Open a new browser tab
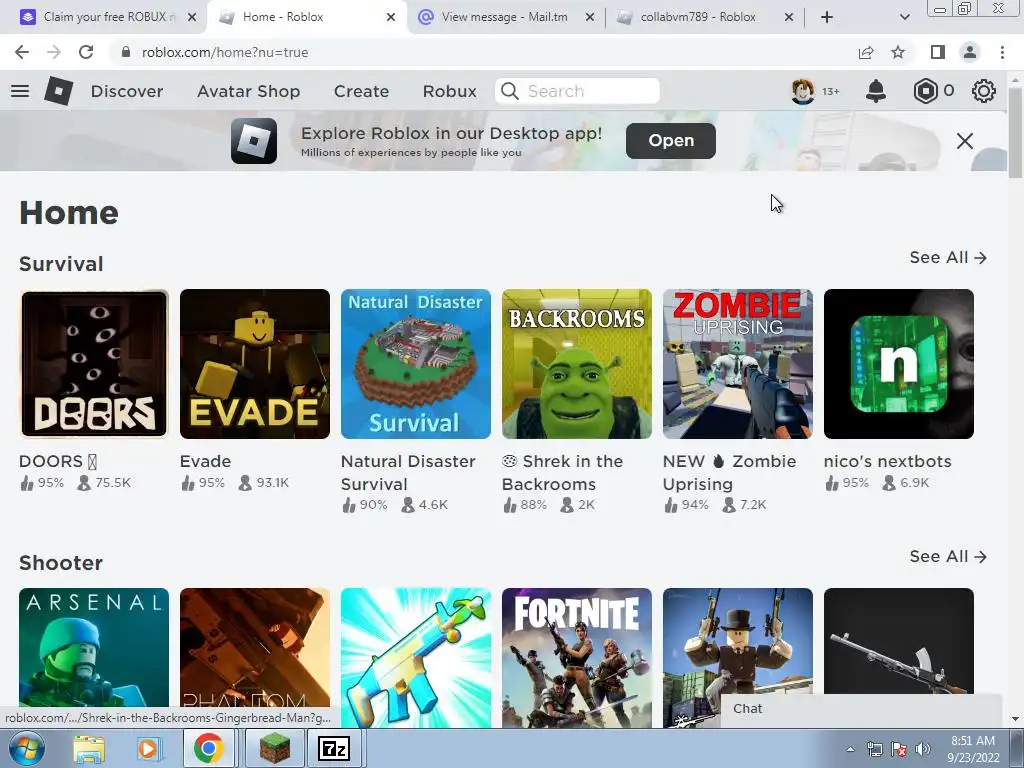Viewport: 1024px width, 768px height. pos(827,17)
